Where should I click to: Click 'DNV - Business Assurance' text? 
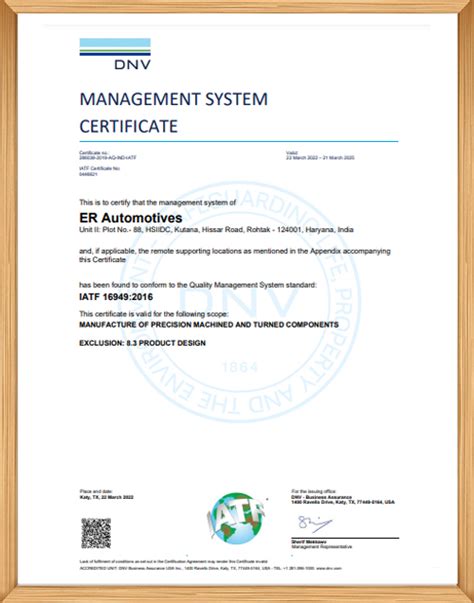[x=321, y=497]
